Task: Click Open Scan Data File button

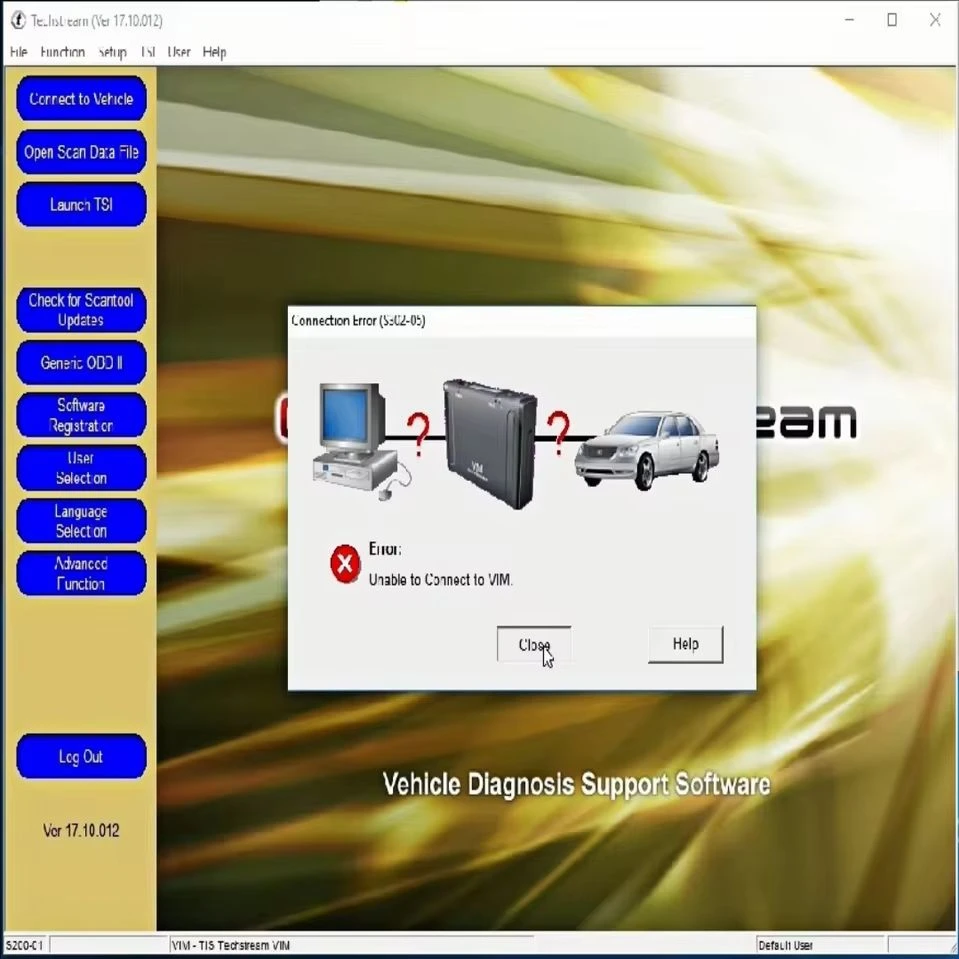Action: pyautogui.click(x=81, y=152)
